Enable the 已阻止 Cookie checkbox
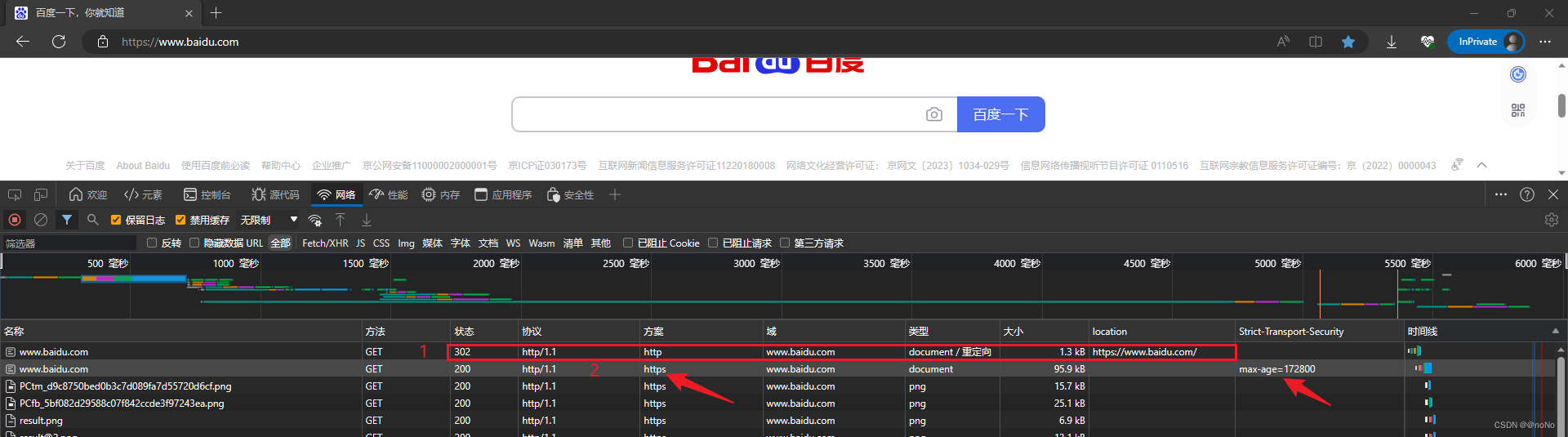This screenshot has width=1568, height=437. click(x=628, y=243)
